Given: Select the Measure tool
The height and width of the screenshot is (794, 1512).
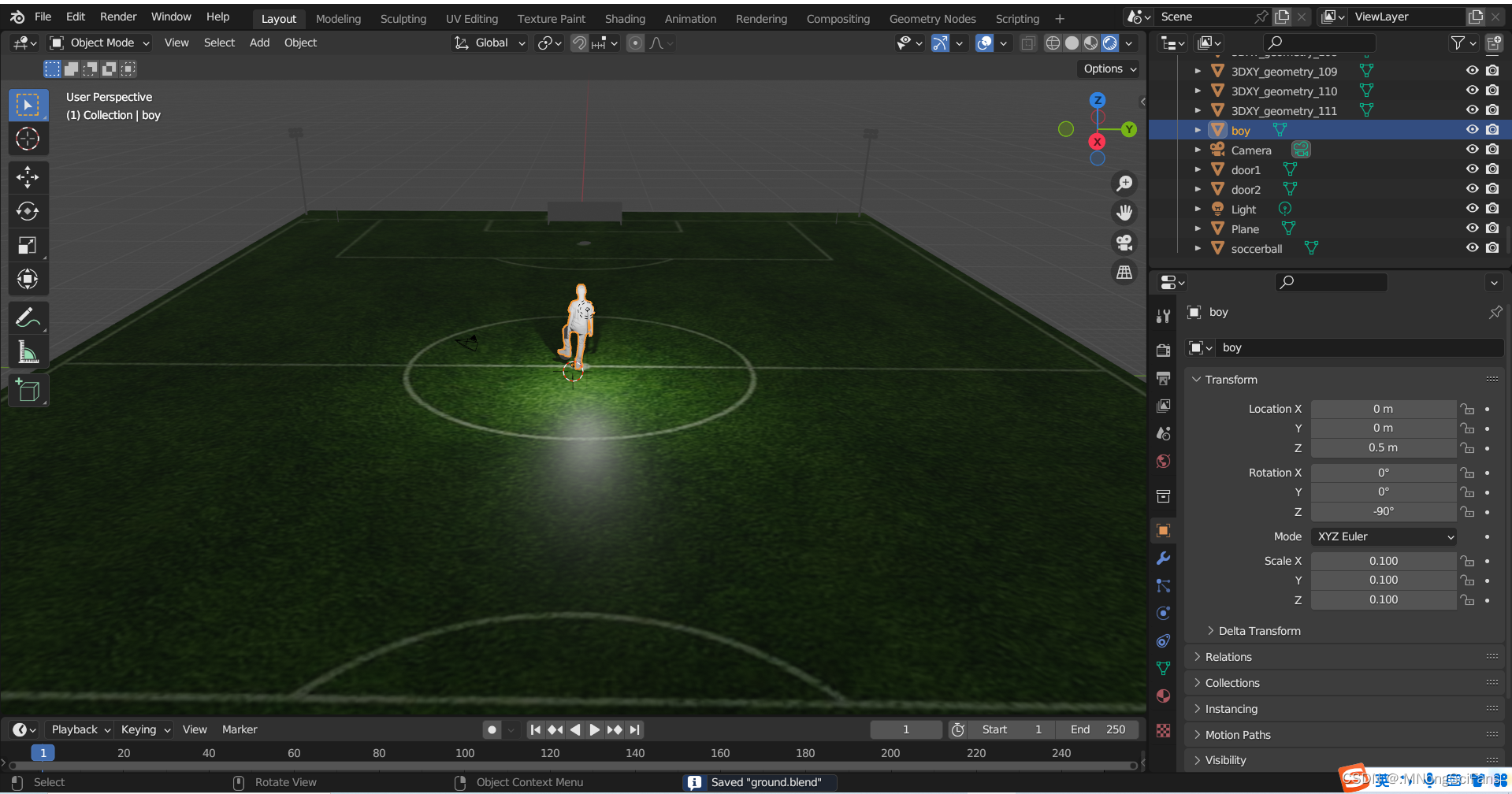Looking at the screenshot, I should (28, 352).
